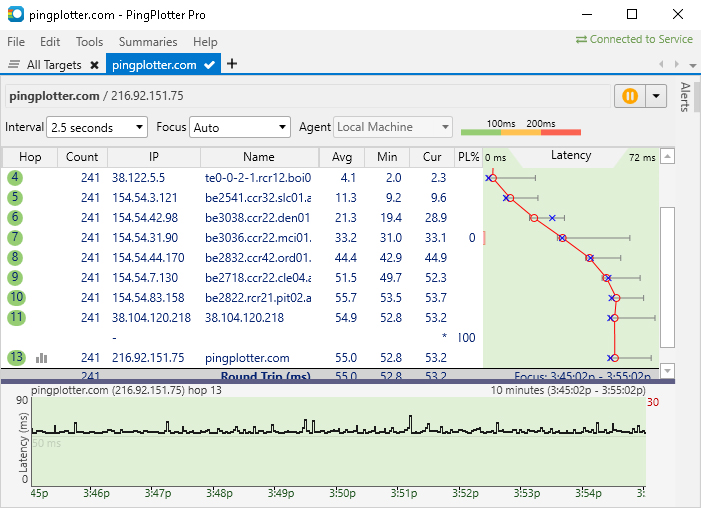Click the All Targets list icon

pyautogui.click(x=14, y=65)
